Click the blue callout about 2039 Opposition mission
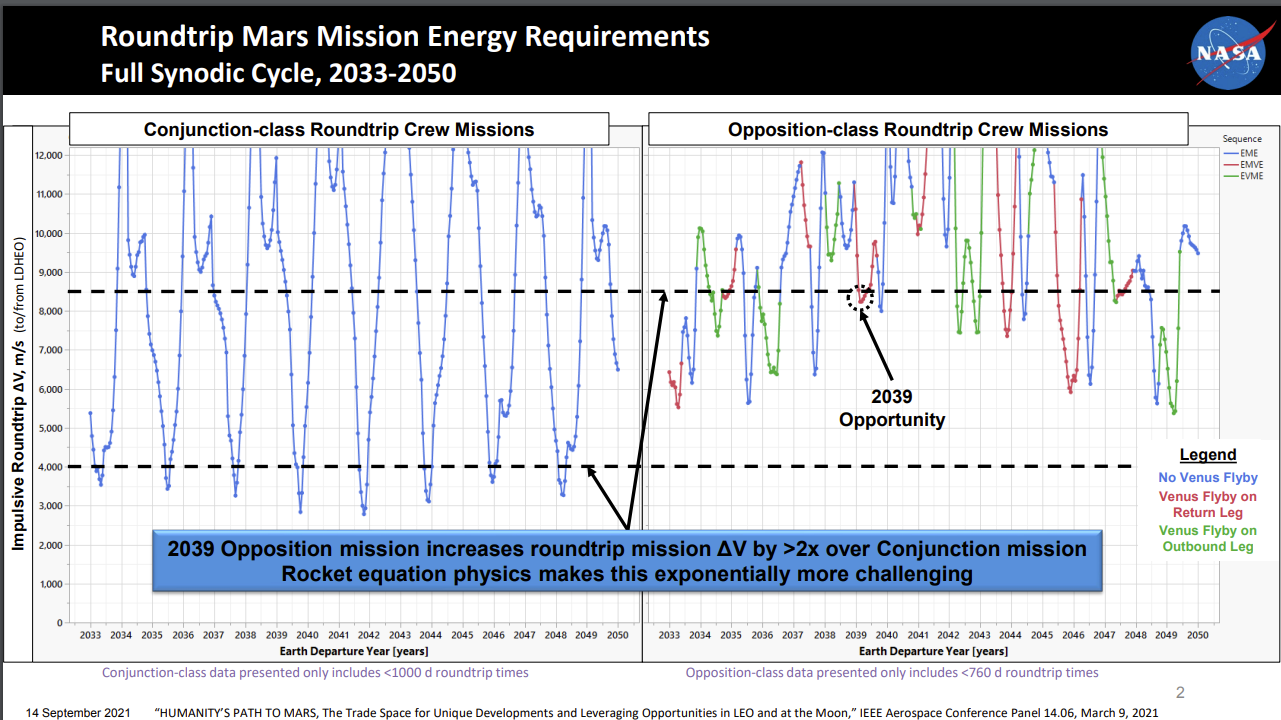 pos(627,561)
